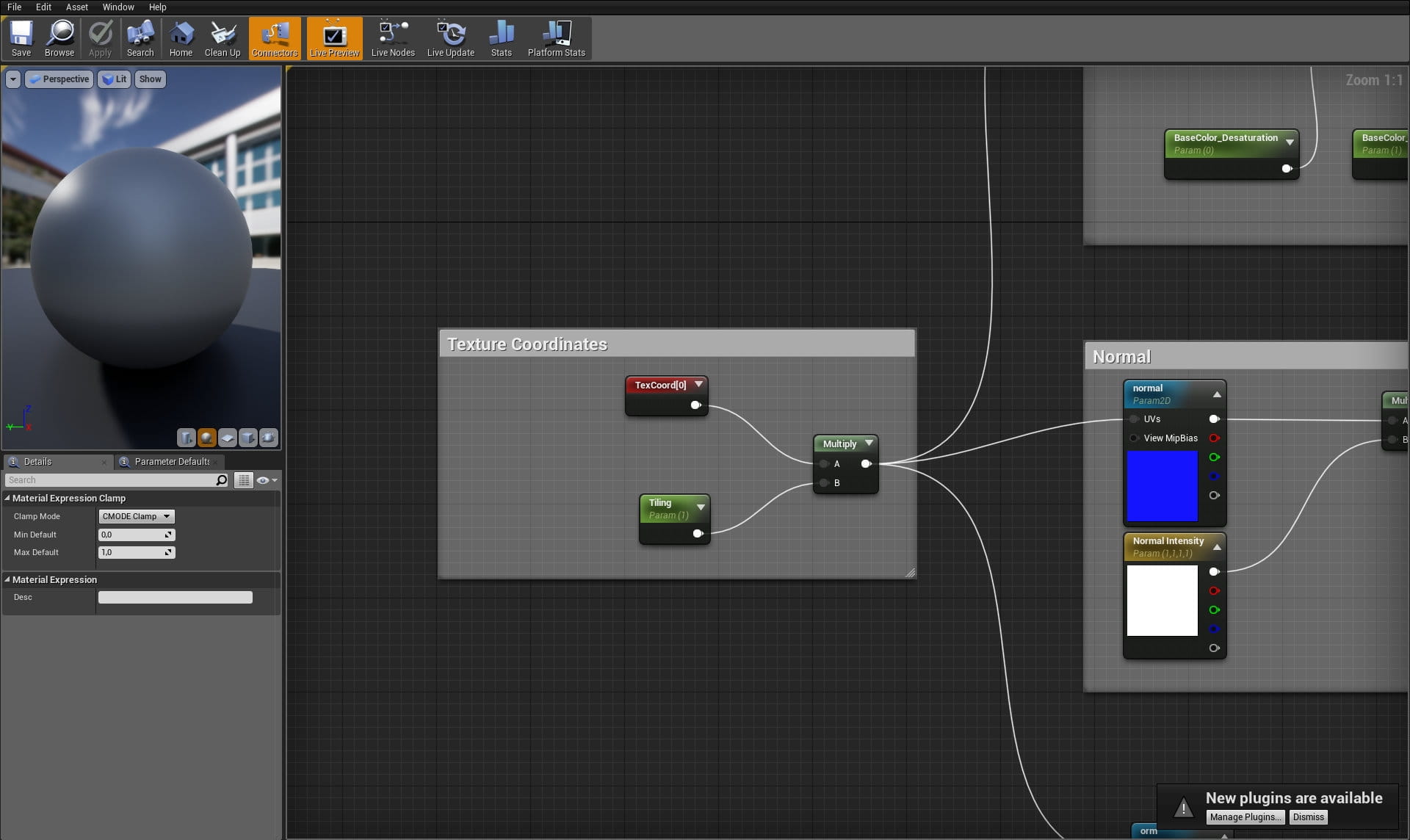
Task: Click the details search magnifier icon
Action: coord(222,480)
